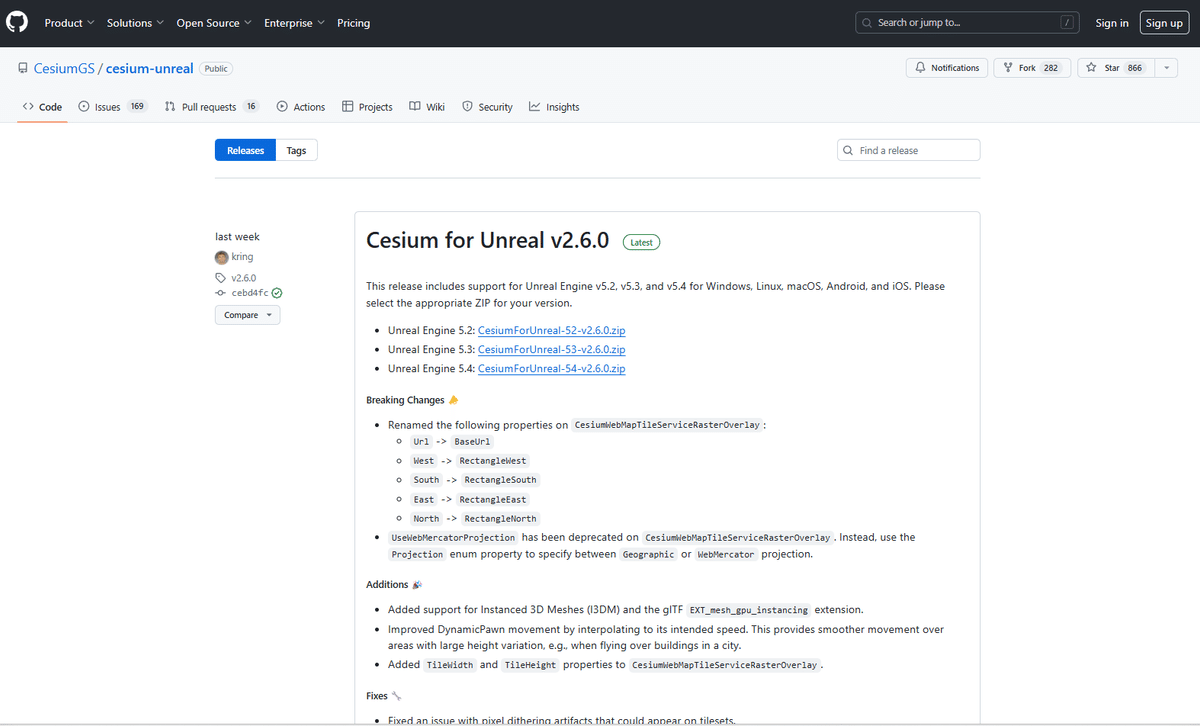Open notifications using the bell icon
This screenshot has height=726, width=1200.
coord(919,67)
